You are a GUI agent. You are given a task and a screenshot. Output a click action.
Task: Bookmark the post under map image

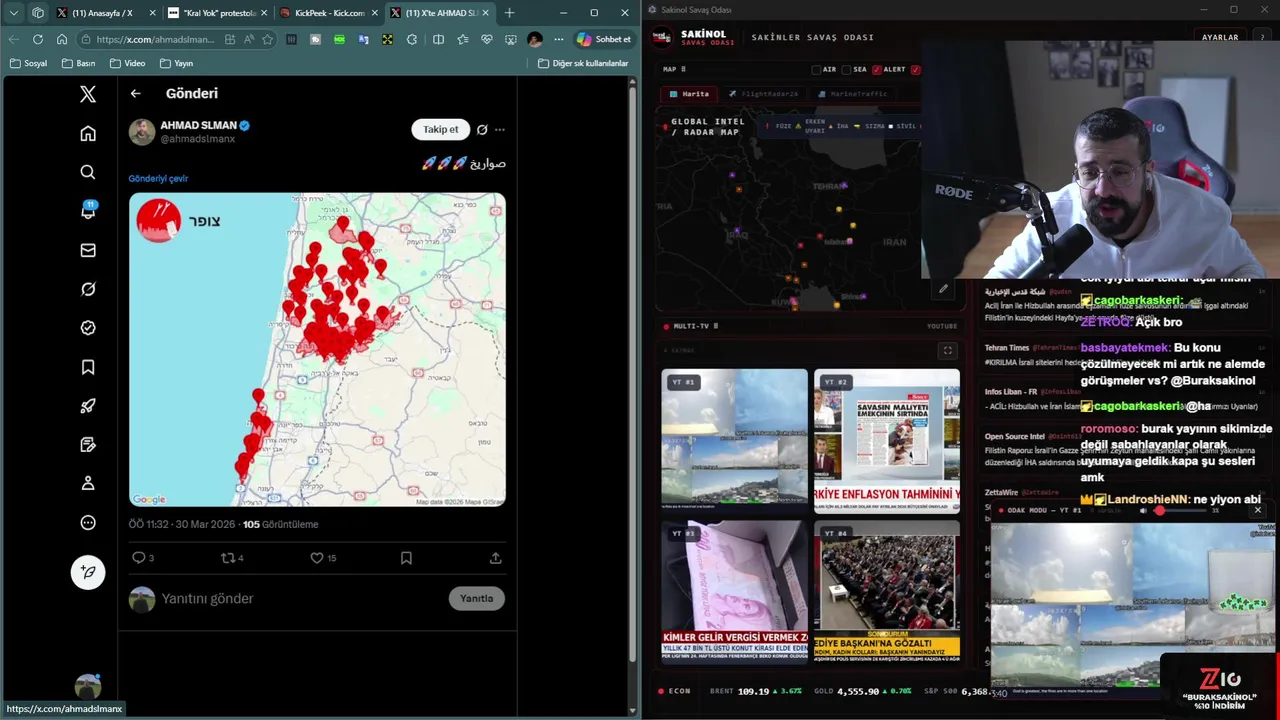[x=406, y=558]
